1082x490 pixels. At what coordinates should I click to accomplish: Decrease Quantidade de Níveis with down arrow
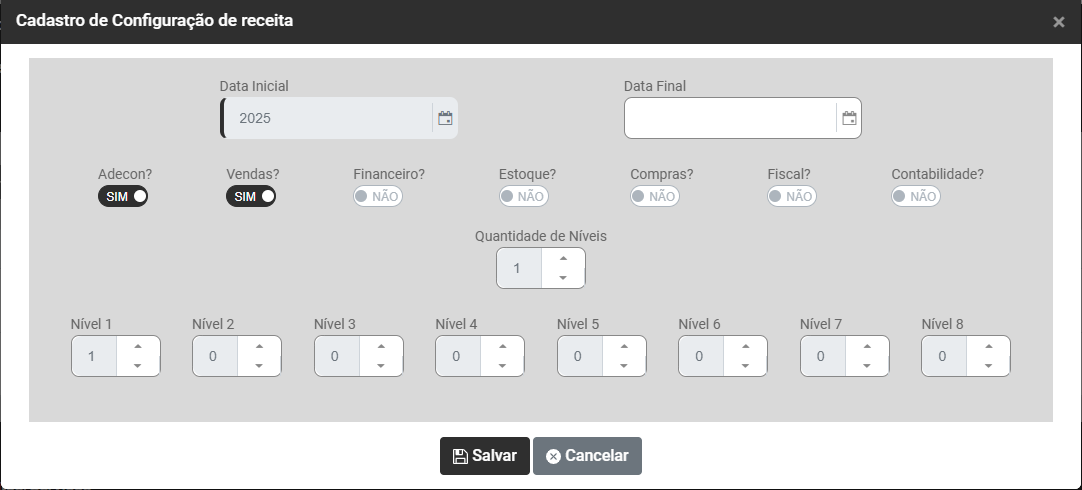click(563, 278)
